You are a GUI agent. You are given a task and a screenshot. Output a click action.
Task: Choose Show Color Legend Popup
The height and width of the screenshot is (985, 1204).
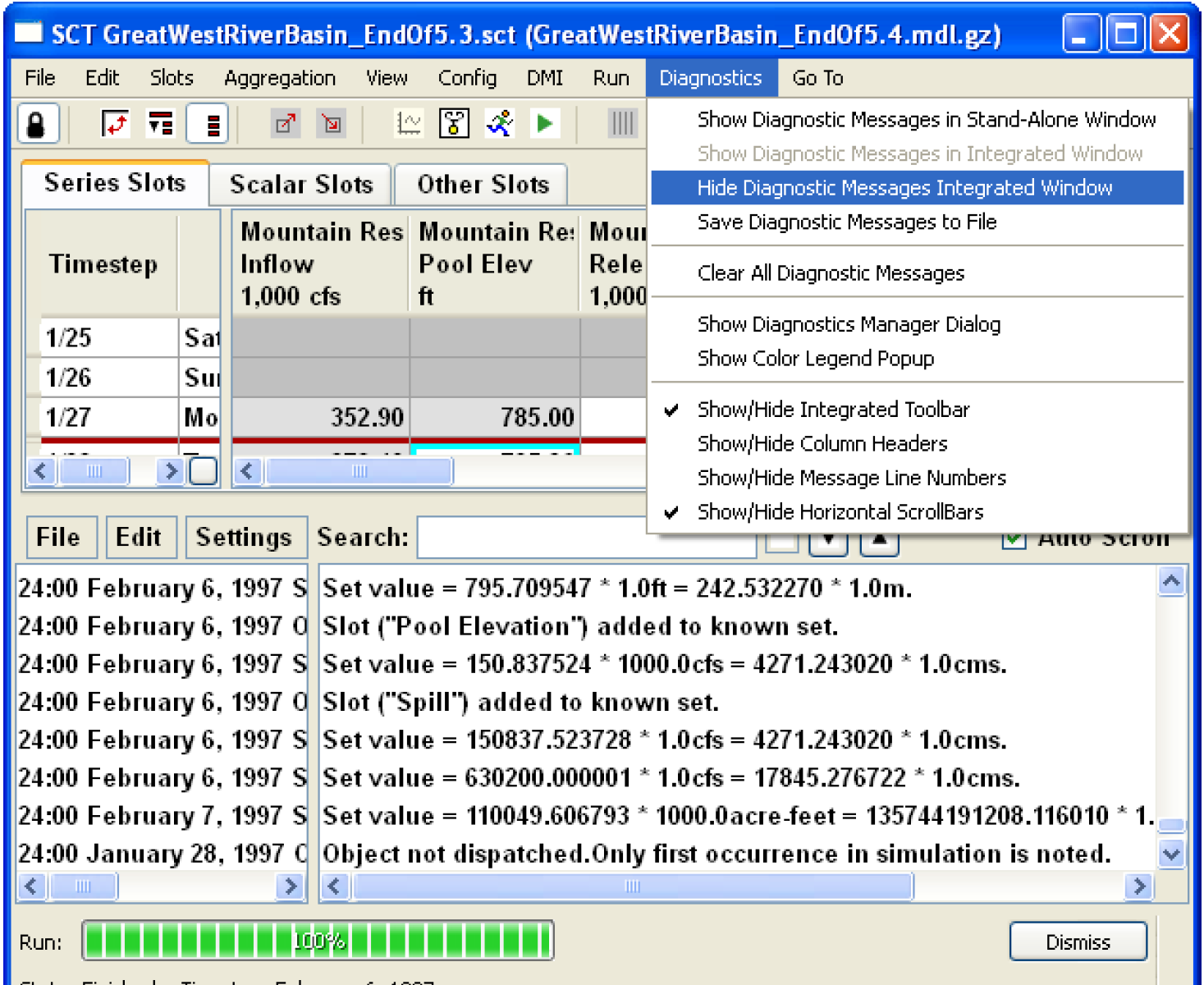(x=918, y=359)
